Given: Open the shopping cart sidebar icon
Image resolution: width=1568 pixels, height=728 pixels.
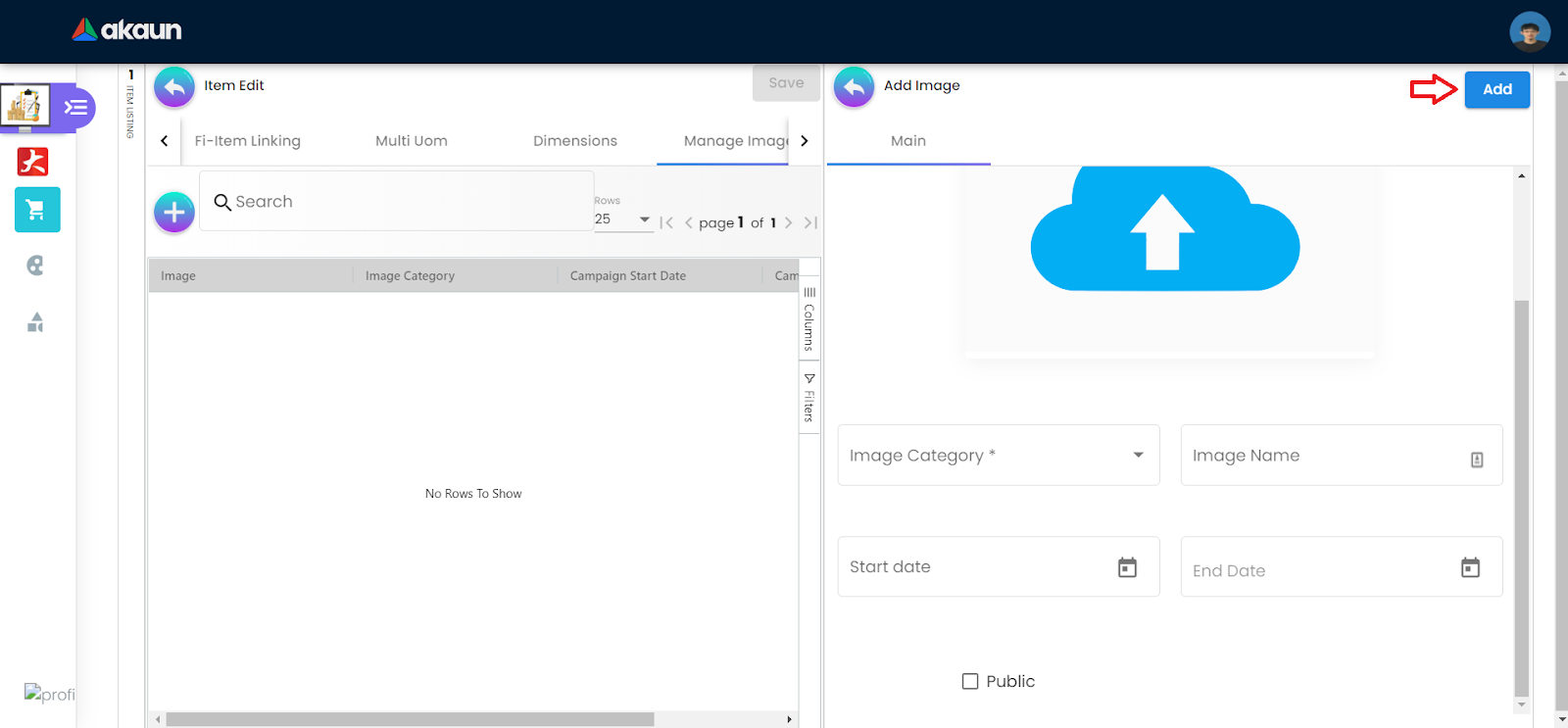Looking at the screenshot, I should (x=37, y=210).
